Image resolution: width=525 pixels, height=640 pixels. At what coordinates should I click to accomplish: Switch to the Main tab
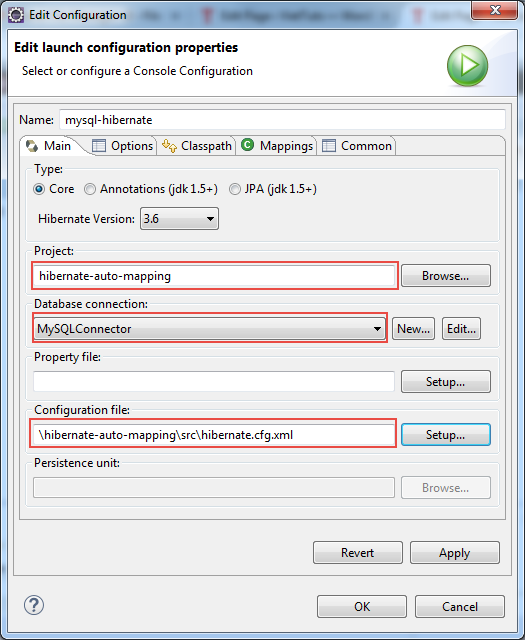pos(49,146)
